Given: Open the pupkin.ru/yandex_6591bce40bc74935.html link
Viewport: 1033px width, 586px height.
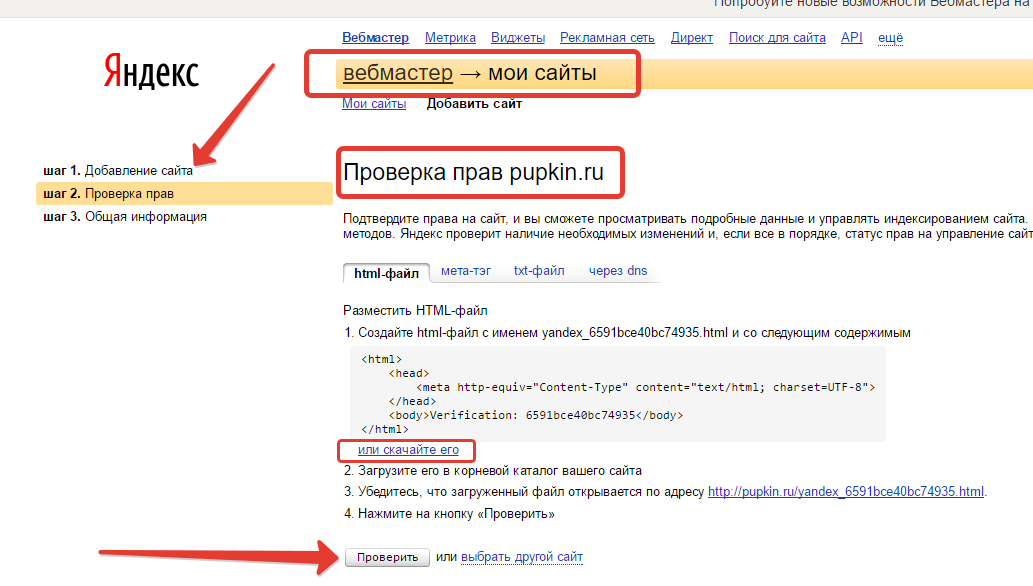Looking at the screenshot, I should [846, 492].
